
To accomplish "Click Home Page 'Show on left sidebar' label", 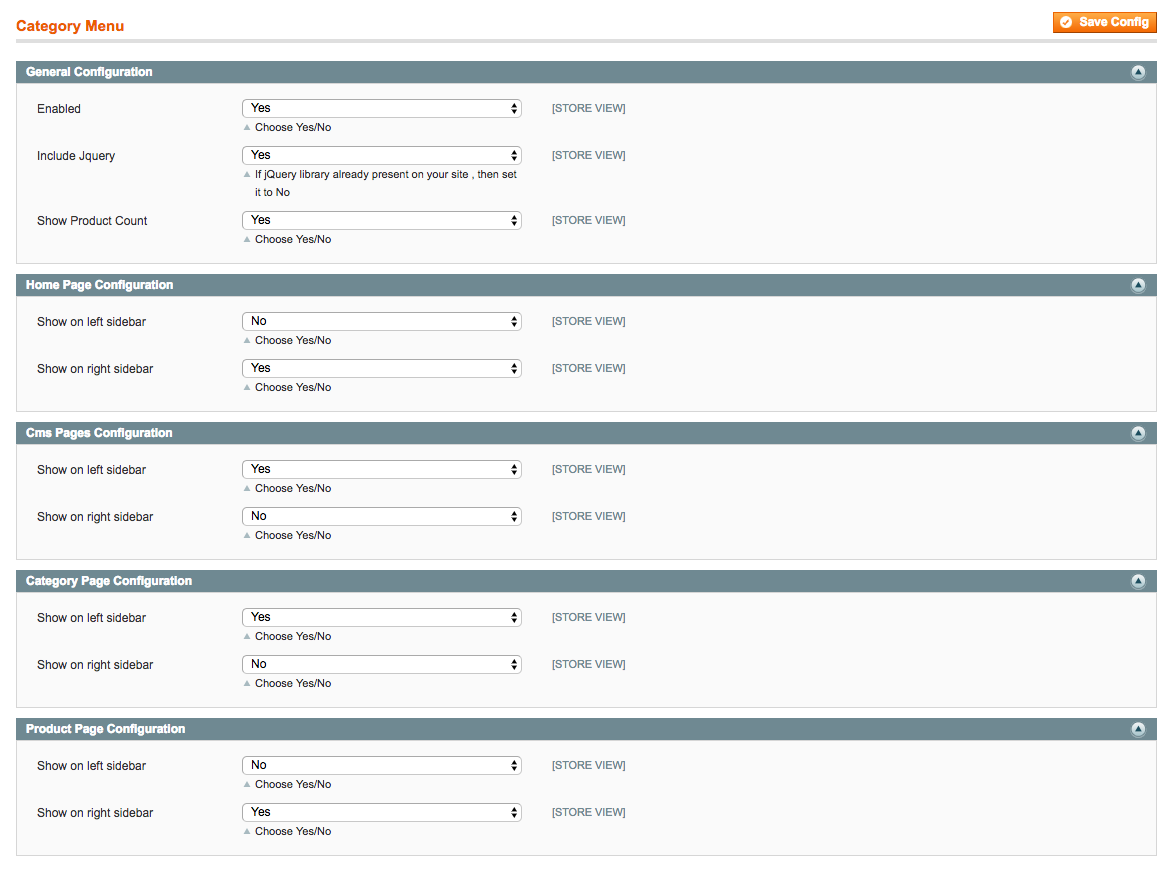I will pyautogui.click(x=91, y=323).
